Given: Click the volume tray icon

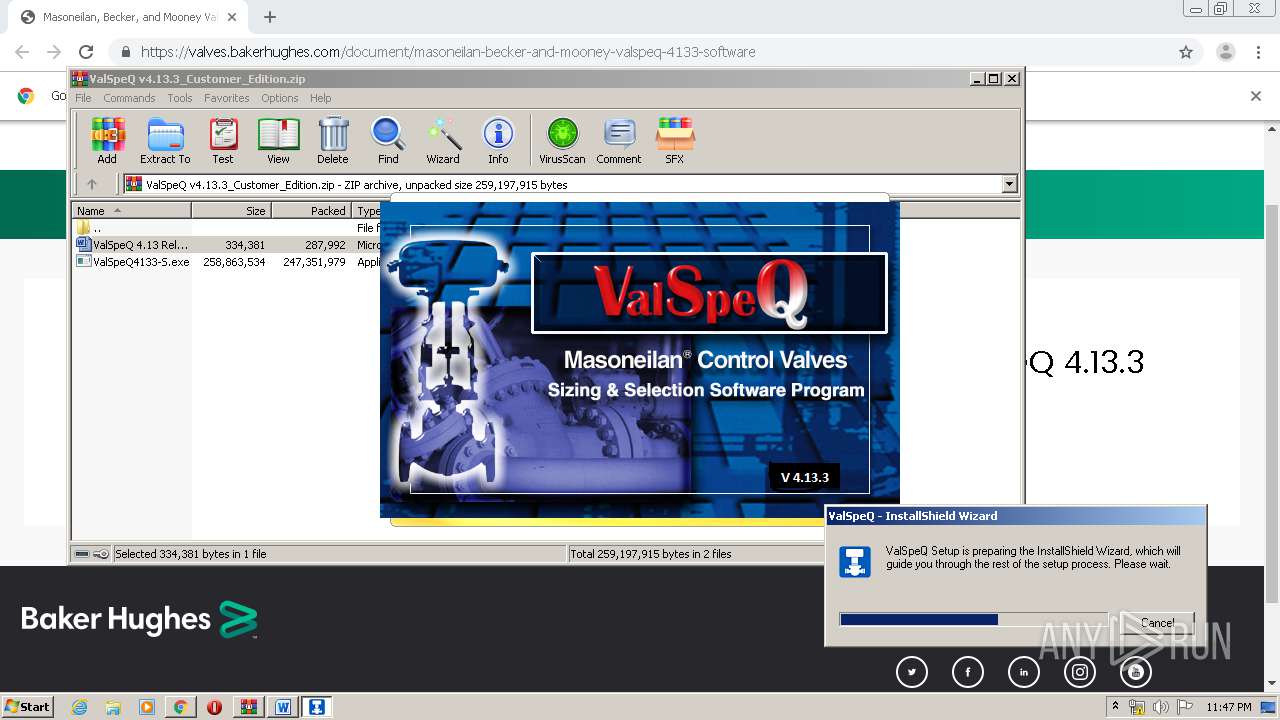Looking at the screenshot, I should coord(1160,707).
